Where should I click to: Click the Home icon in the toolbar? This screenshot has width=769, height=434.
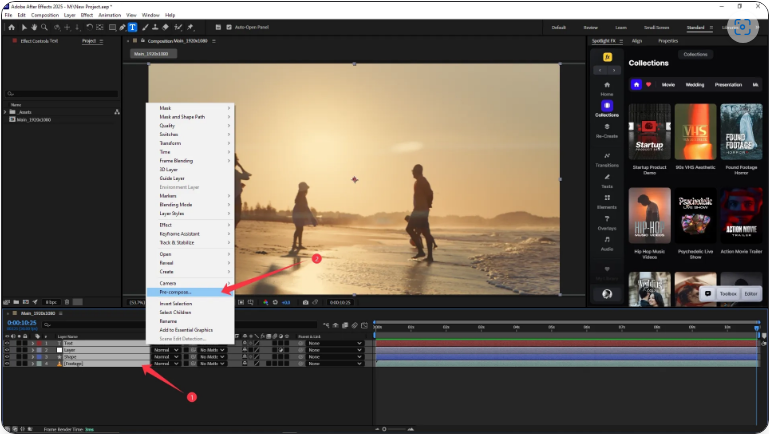point(11,27)
